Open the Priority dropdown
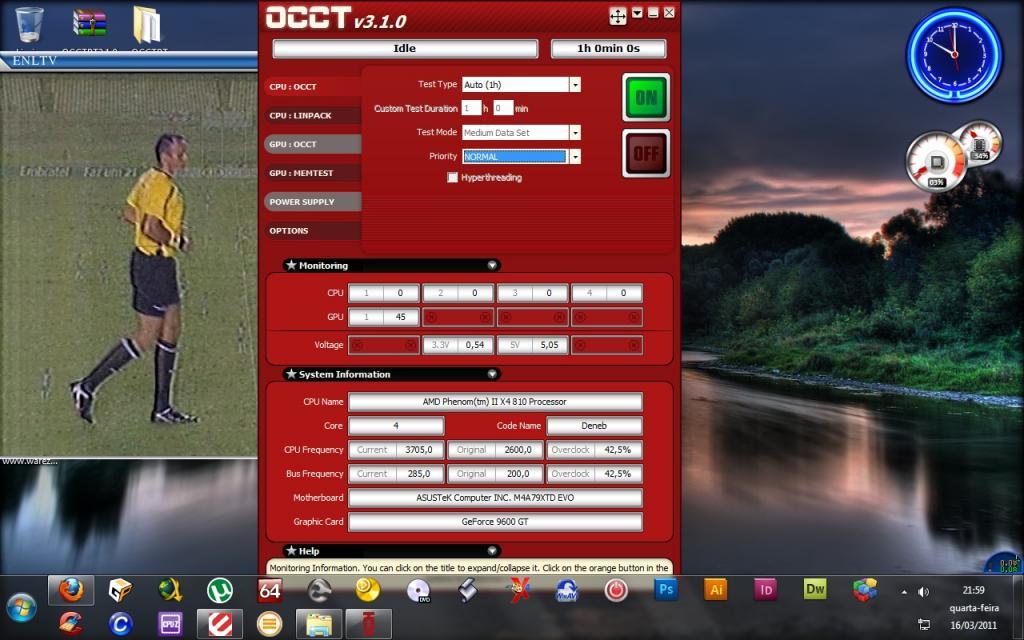Viewport: 1024px width, 640px height. [575, 157]
